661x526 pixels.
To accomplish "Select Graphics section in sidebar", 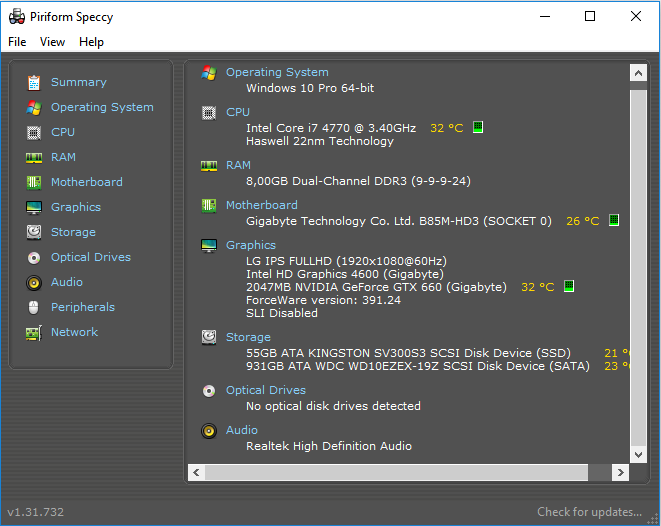I will [76, 207].
